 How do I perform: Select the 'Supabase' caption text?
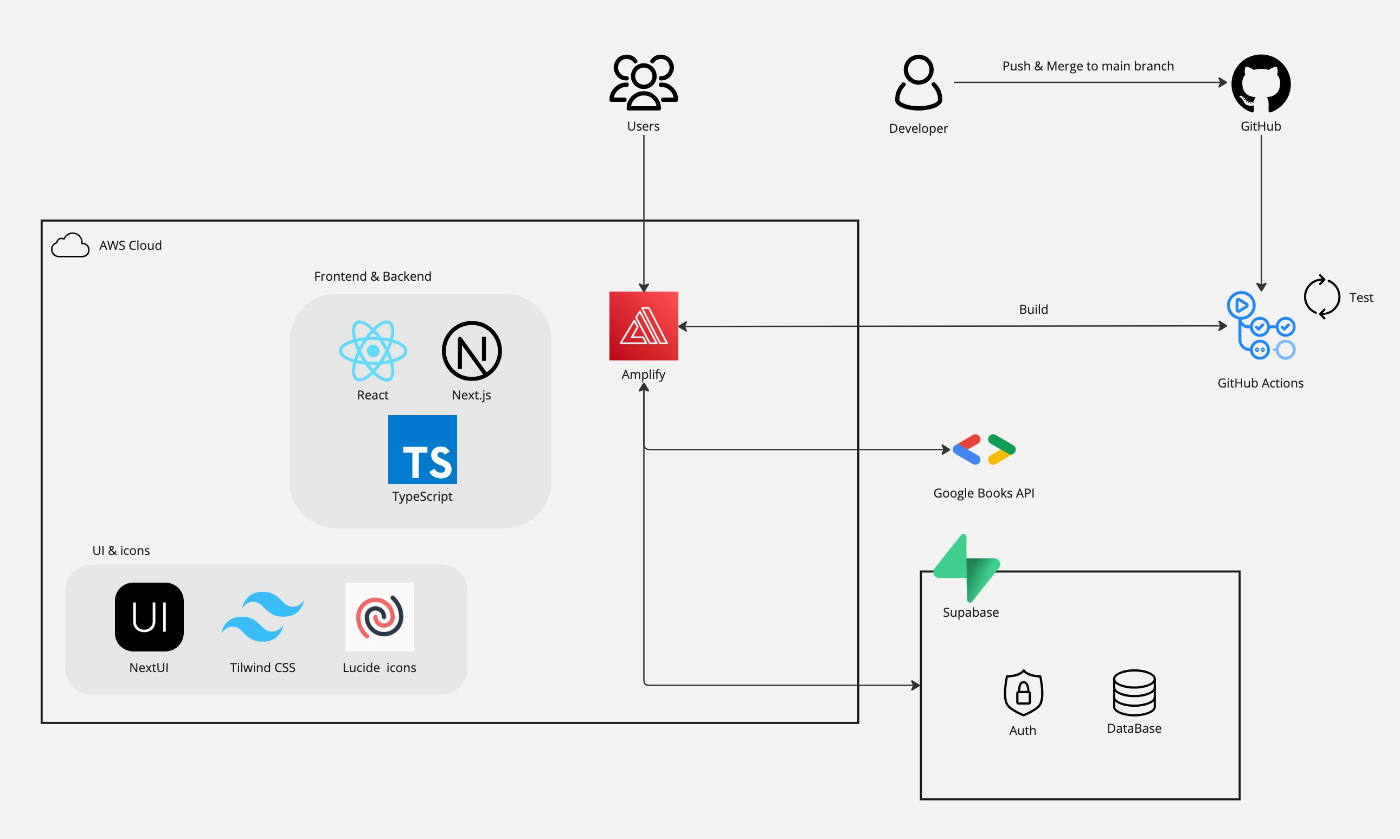pos(971,612)
